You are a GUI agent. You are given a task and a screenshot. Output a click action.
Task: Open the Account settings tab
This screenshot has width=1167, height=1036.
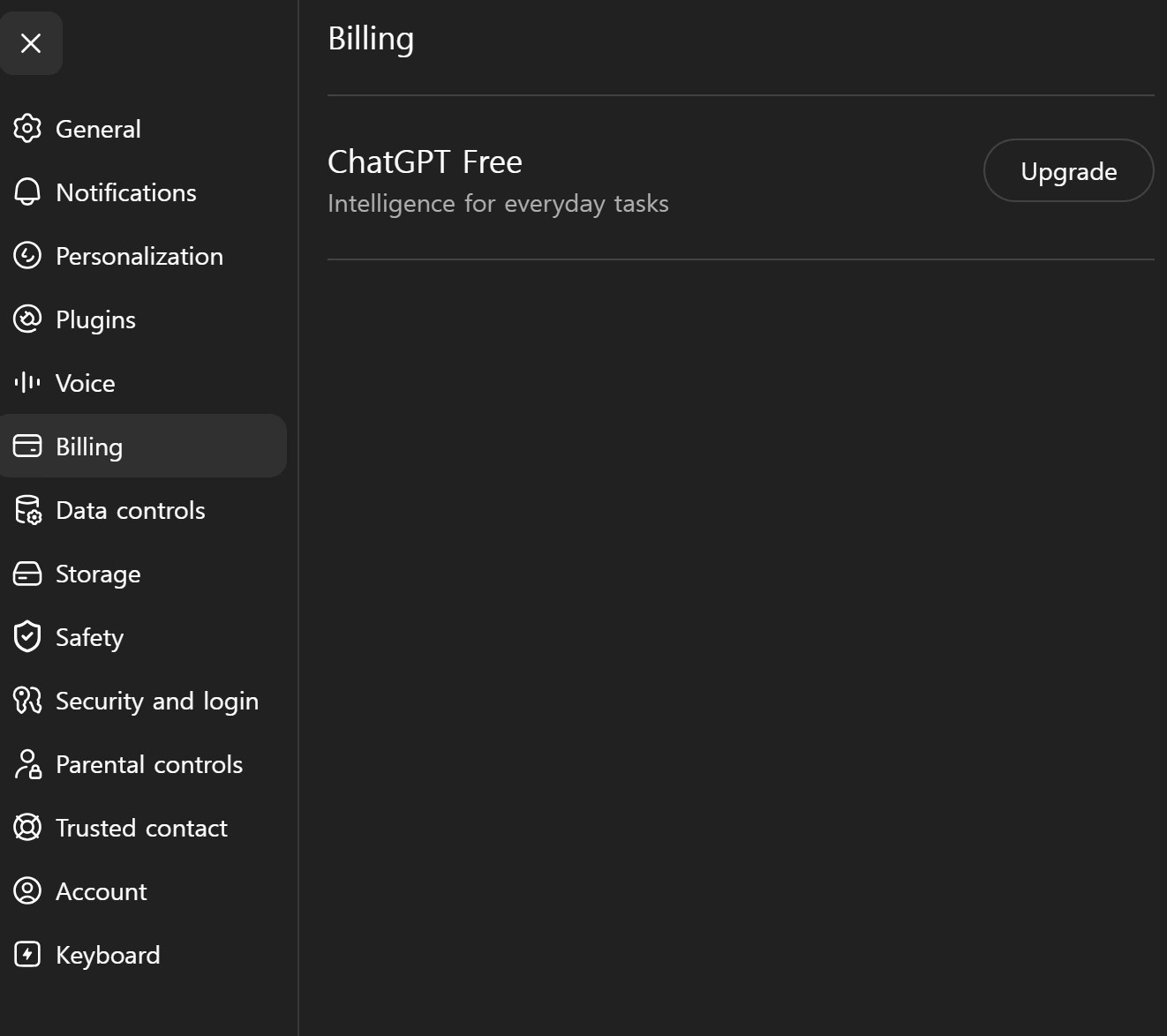pyautogui.click(x=143, y=891)
